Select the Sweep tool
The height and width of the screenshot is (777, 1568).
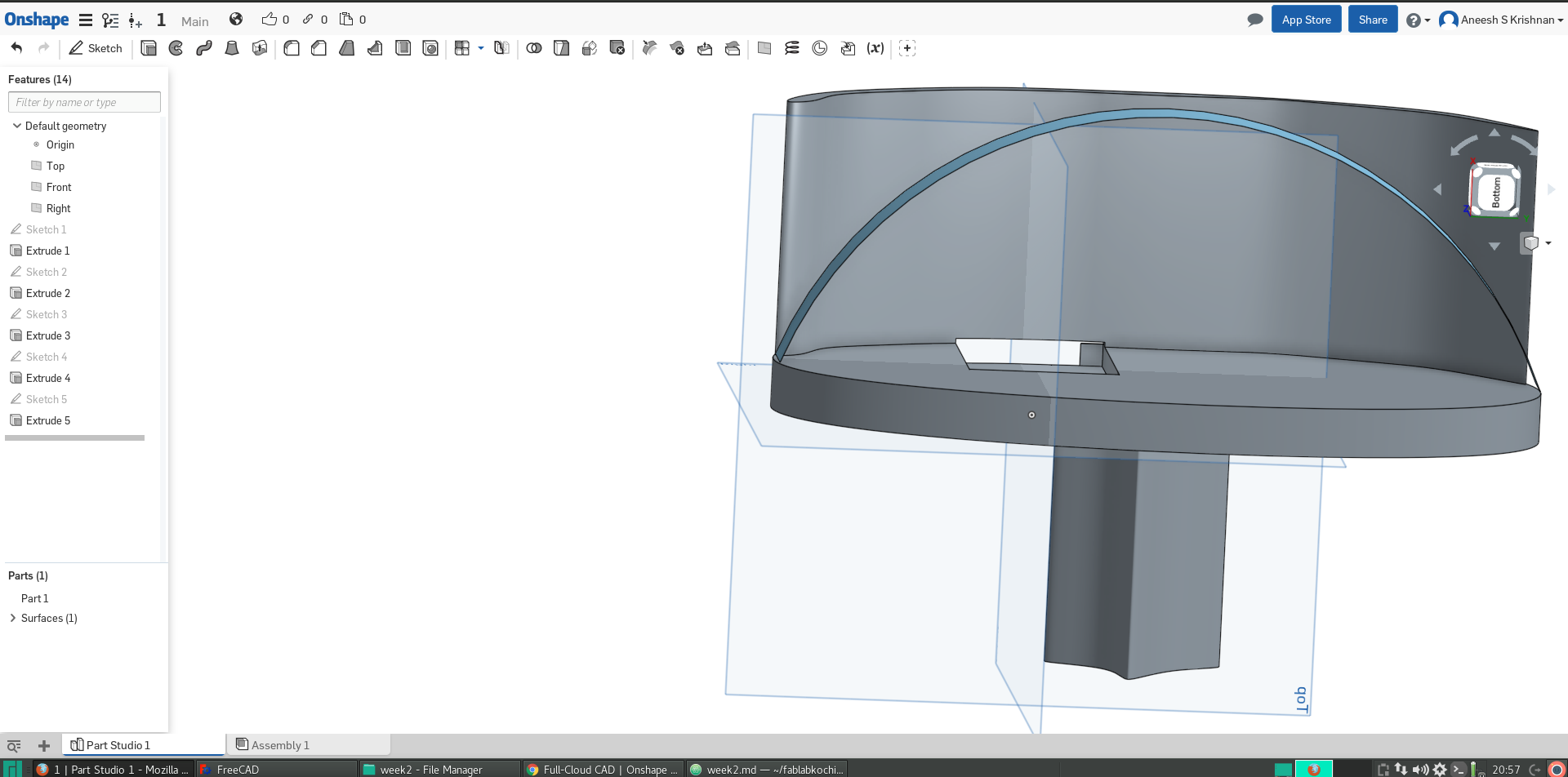[x=203, y=48]
